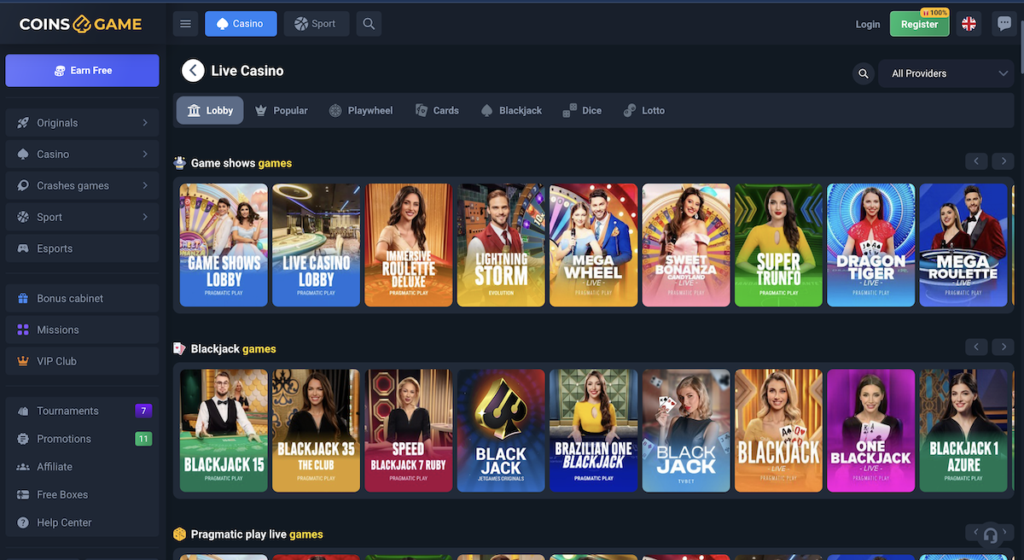
Task: Open the One Blackjack Live game
Action: click(871, 431)
